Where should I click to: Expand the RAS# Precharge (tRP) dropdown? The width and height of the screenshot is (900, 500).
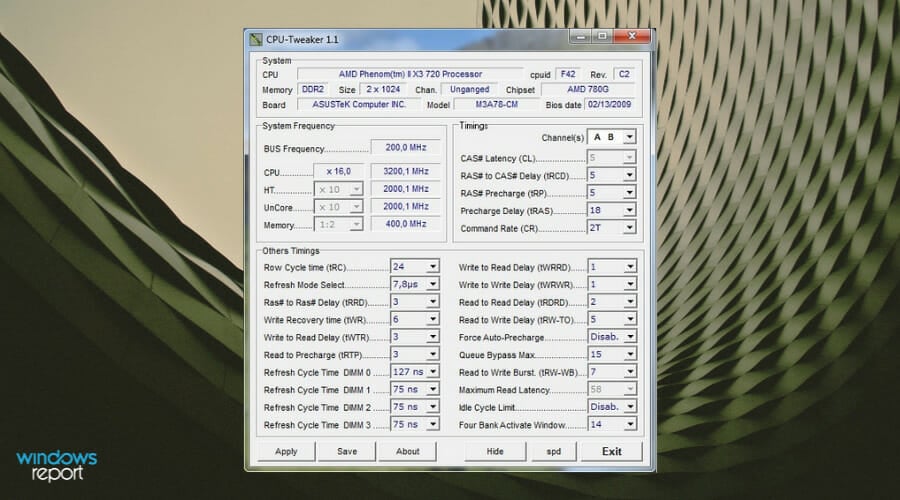point(611,193)
